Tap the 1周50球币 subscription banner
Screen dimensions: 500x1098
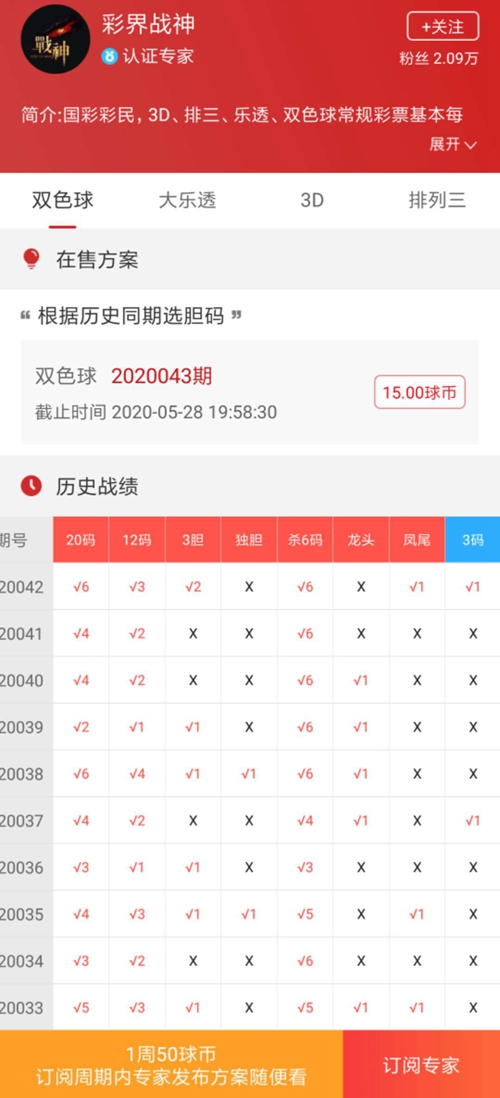(172, 1064)
